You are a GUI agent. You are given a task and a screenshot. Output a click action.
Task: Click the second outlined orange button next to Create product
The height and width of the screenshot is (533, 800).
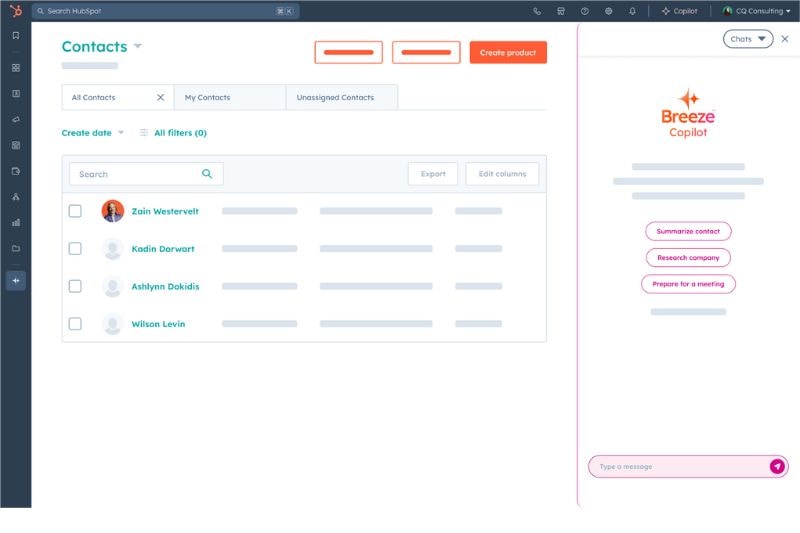coord(426,53)
